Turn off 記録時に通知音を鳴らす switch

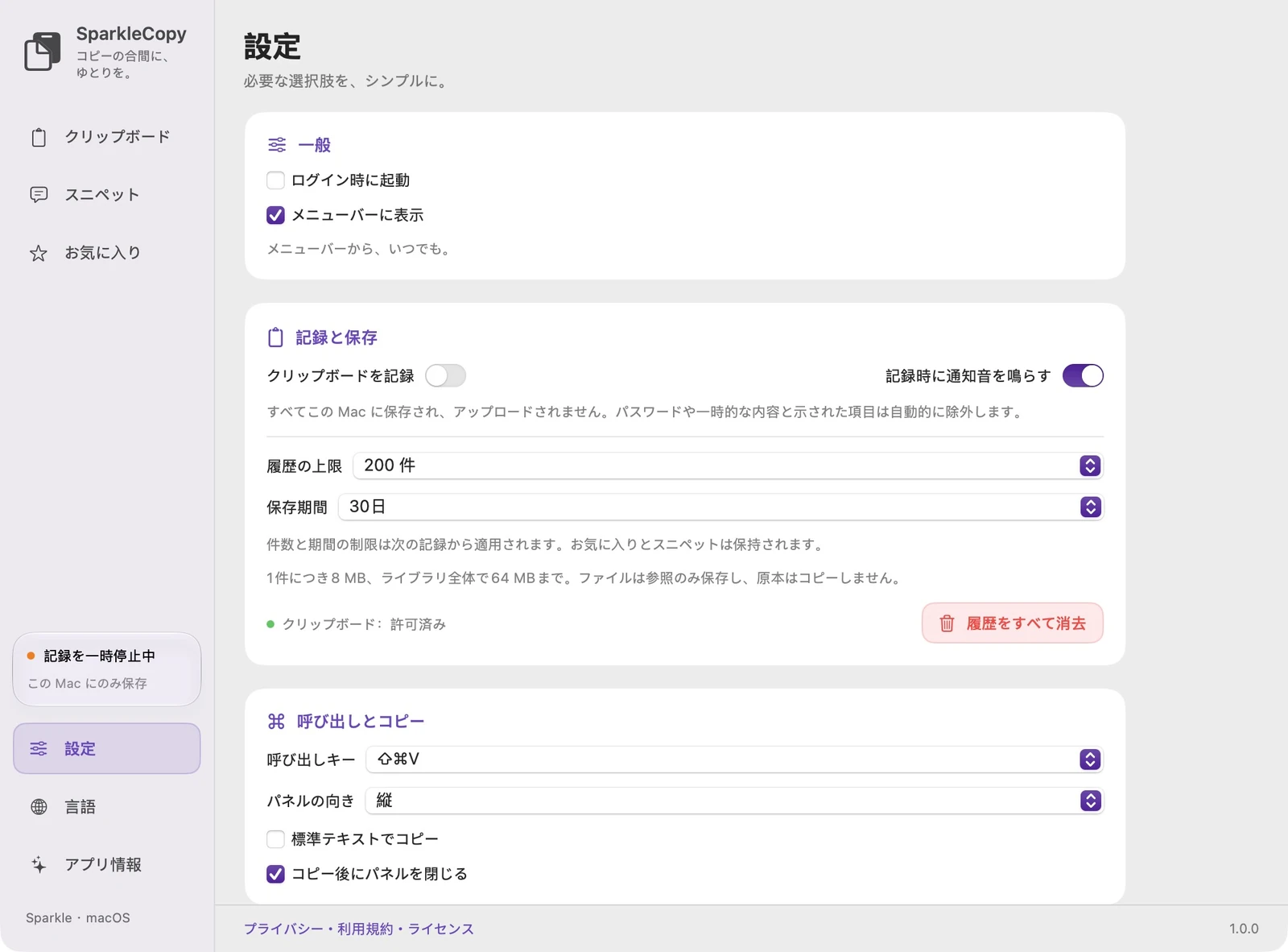1083,376
